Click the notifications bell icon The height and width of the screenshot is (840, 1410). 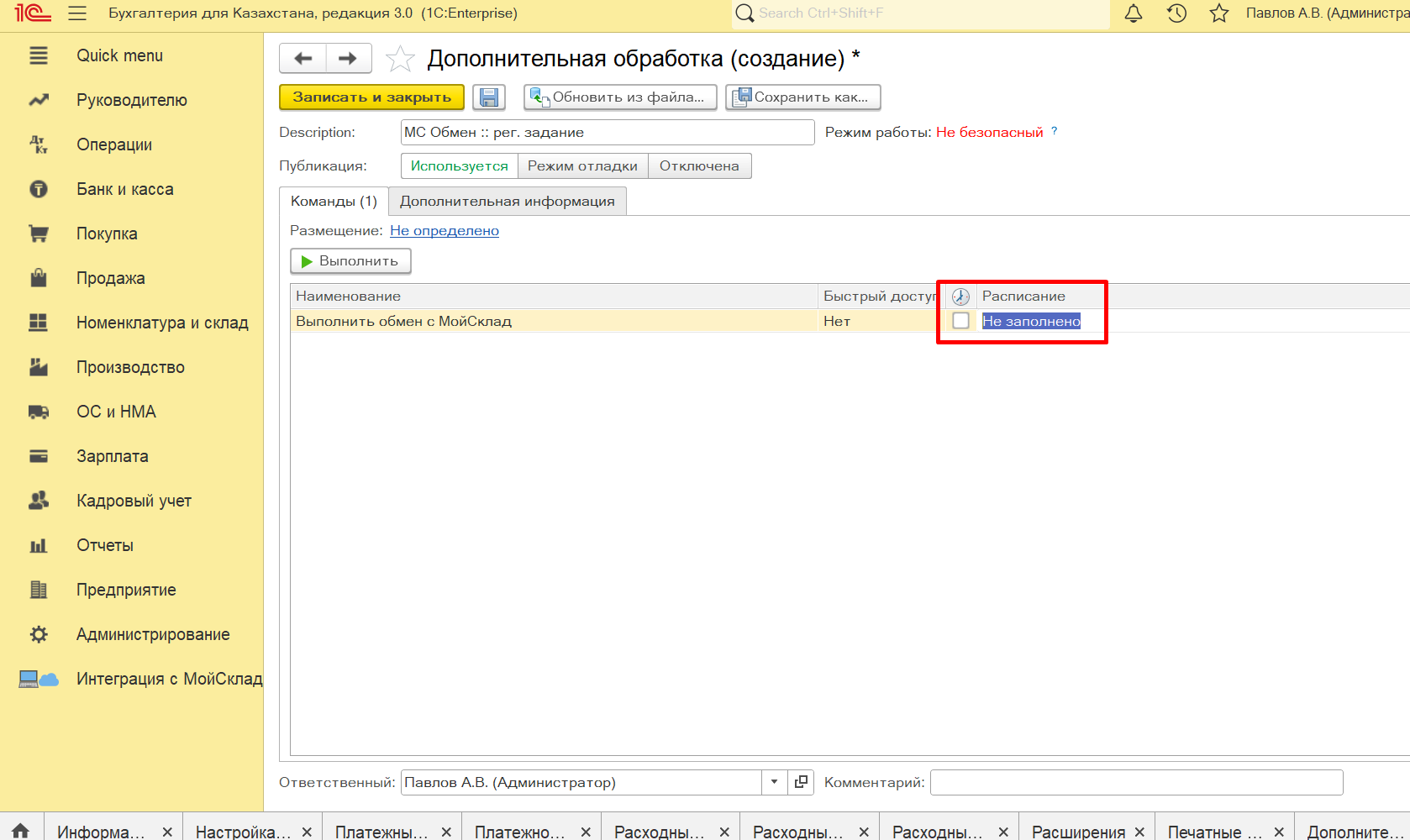click(x=1134, y=13)
